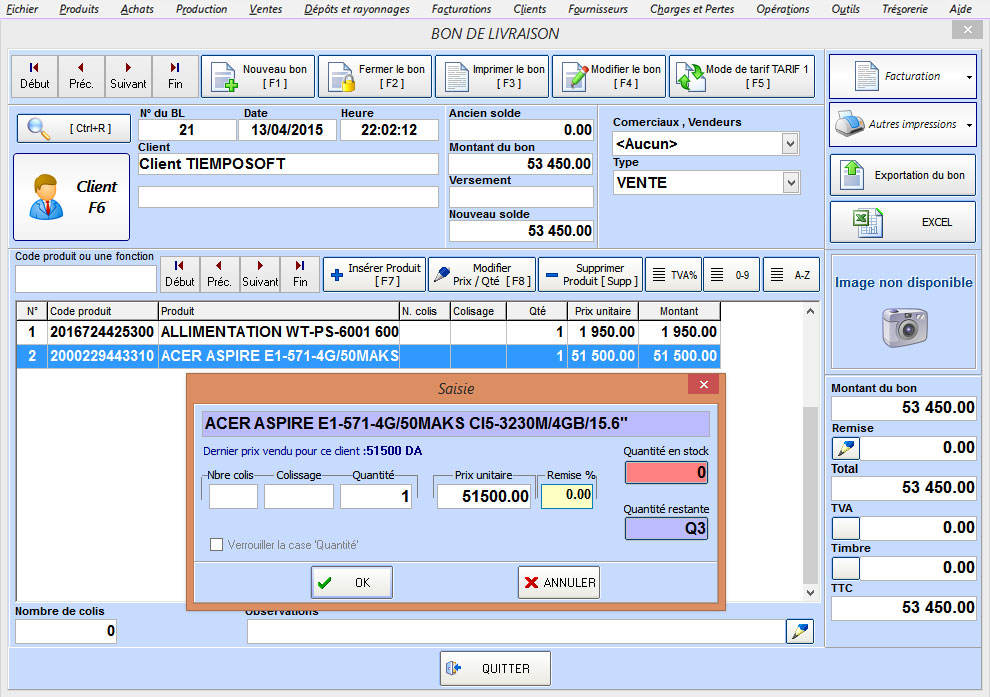Click the QUITTER button
This screenshot has height=697, width=990.
pos(495,668)
